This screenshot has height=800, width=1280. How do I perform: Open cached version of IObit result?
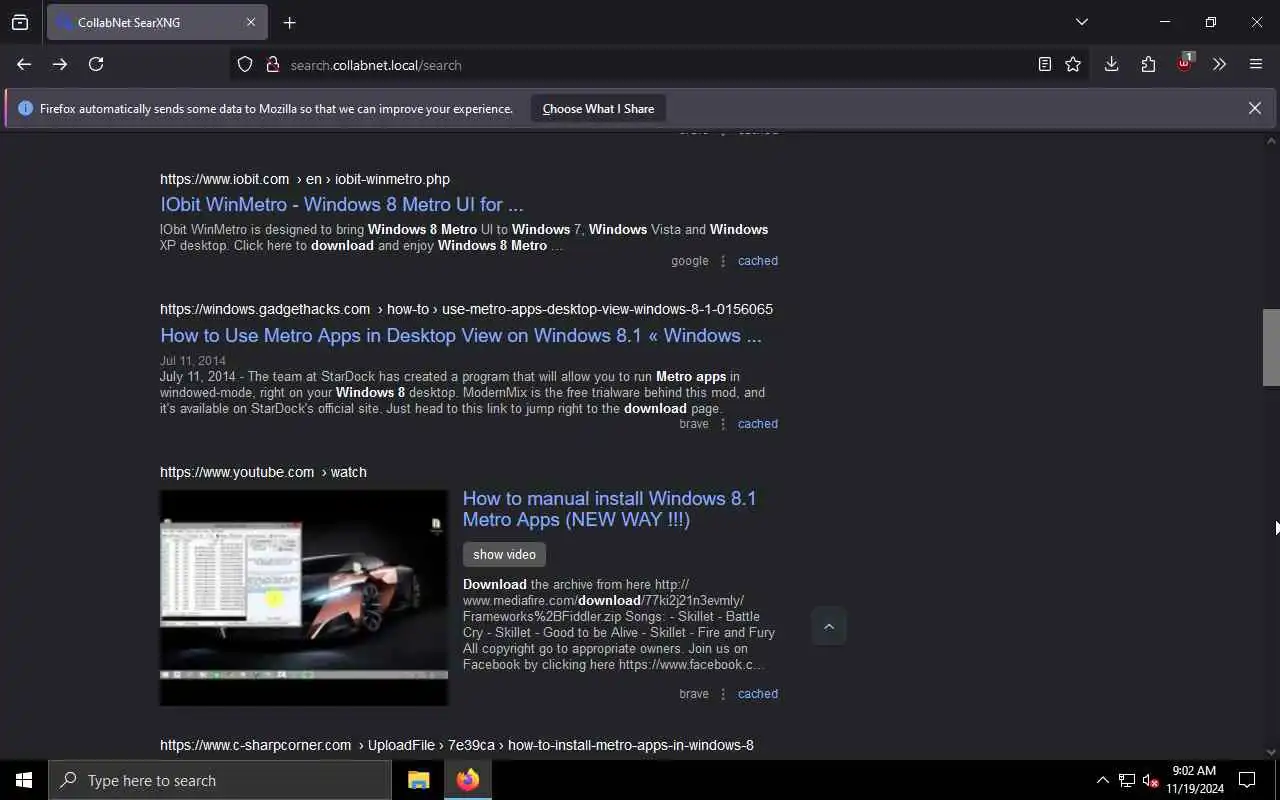(x=757, y=260)
